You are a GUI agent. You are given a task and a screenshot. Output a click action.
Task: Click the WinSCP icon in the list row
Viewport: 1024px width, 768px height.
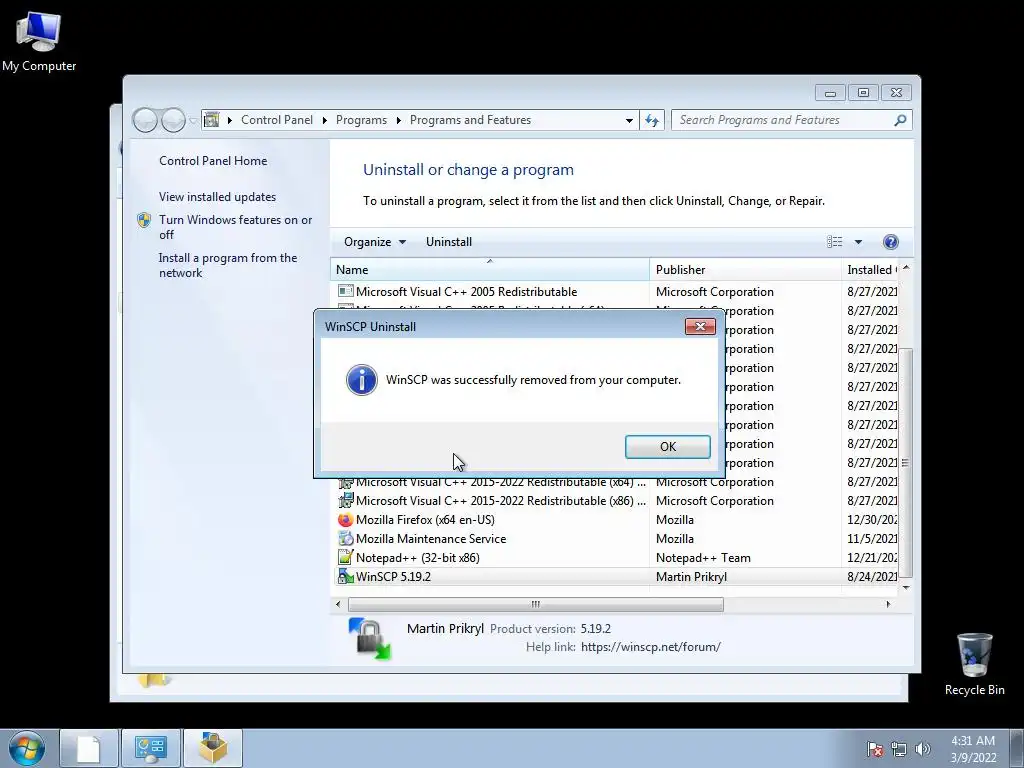[x=345, y=577]
